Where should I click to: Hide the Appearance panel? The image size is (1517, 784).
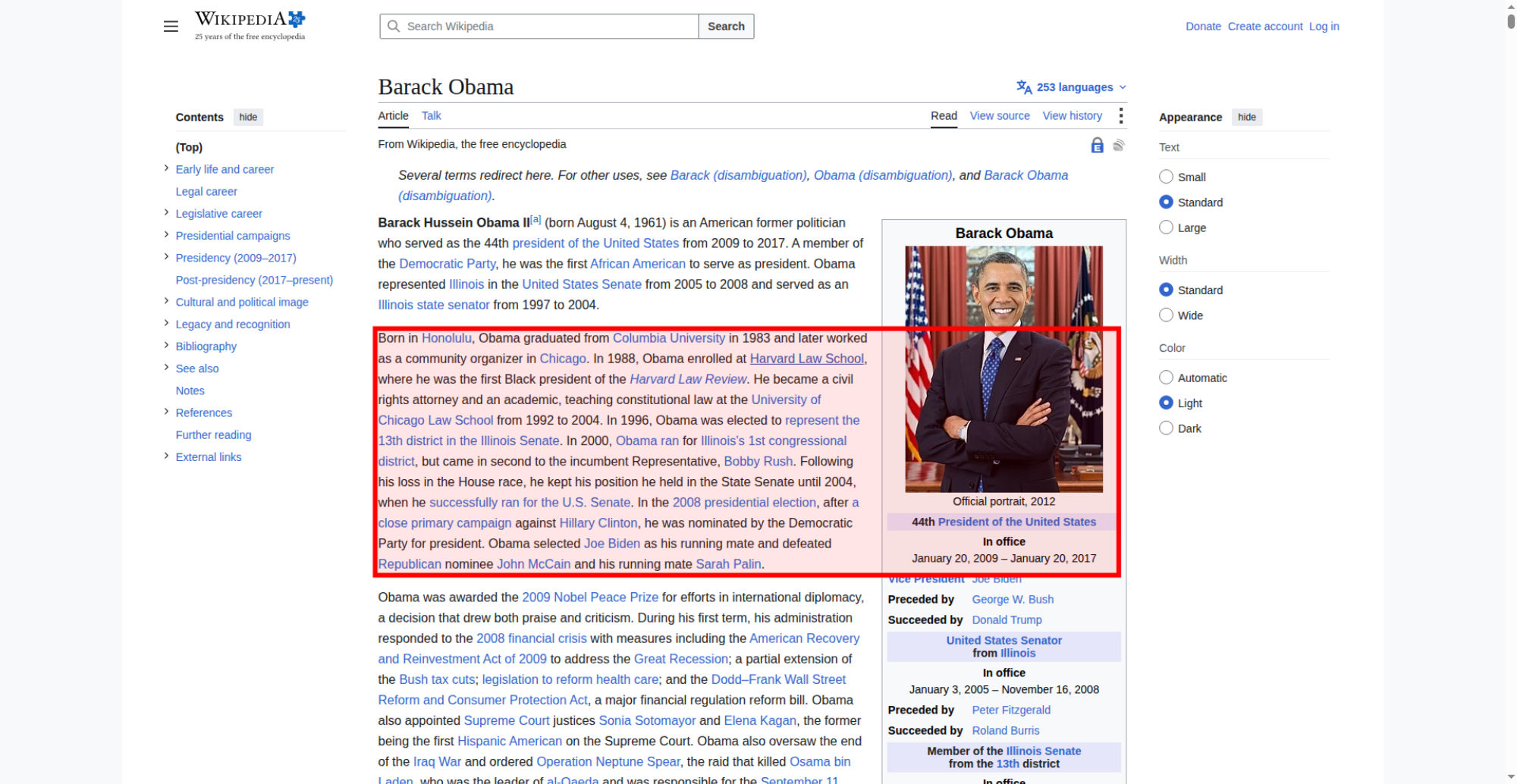point(1247,117)
